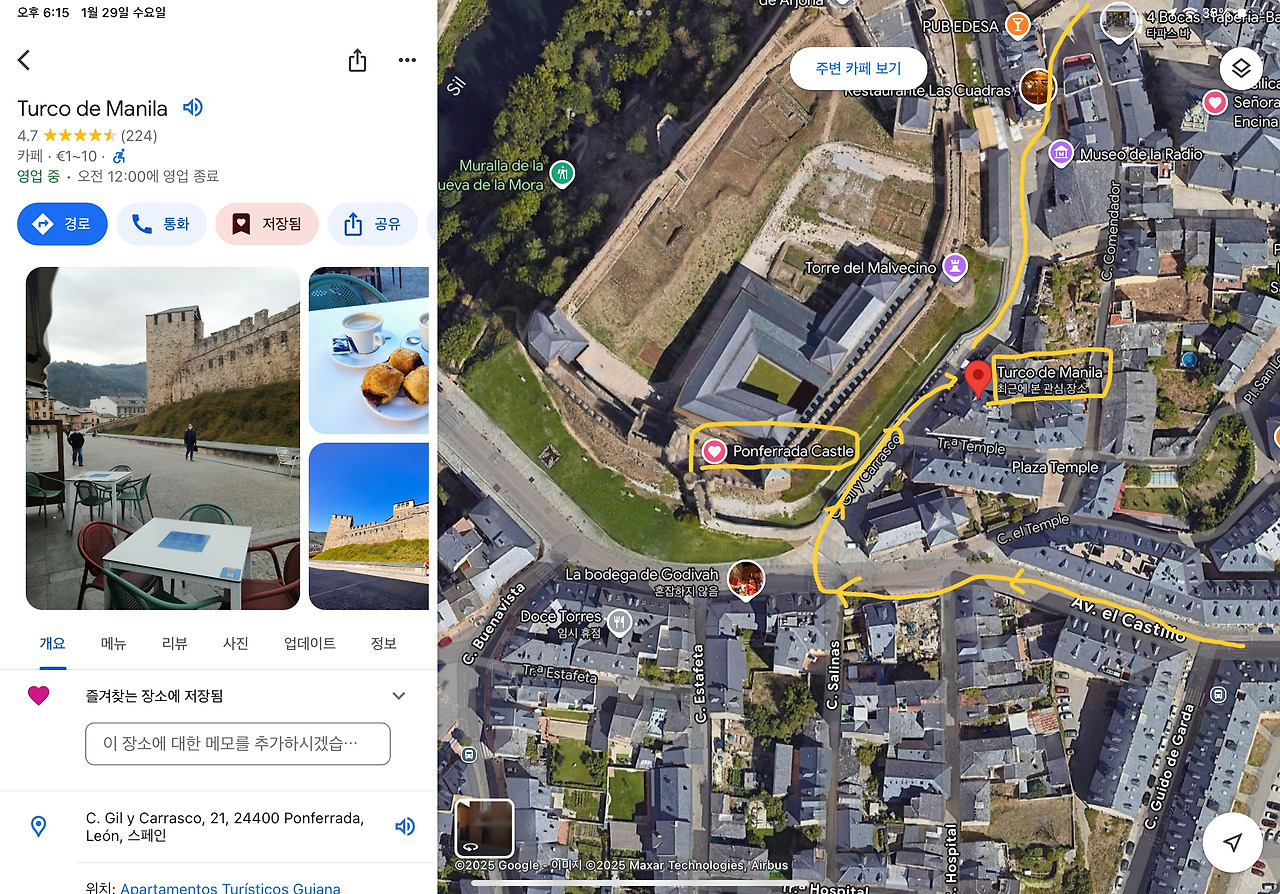Tap the back arrow icon
Image resolution: width=1280 pixels, height=894 pixels.
click(24, 60)
